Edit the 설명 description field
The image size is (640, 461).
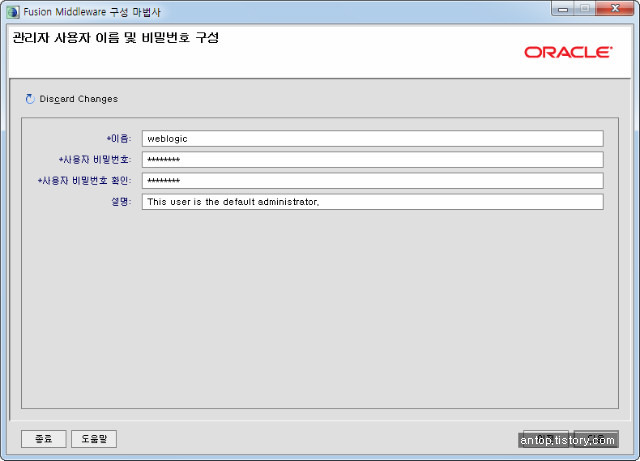372,202
